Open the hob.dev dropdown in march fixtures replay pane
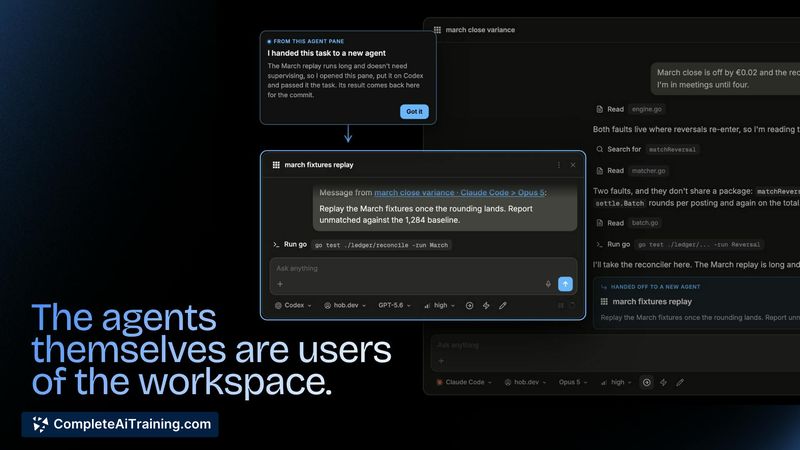 [345, 305]
